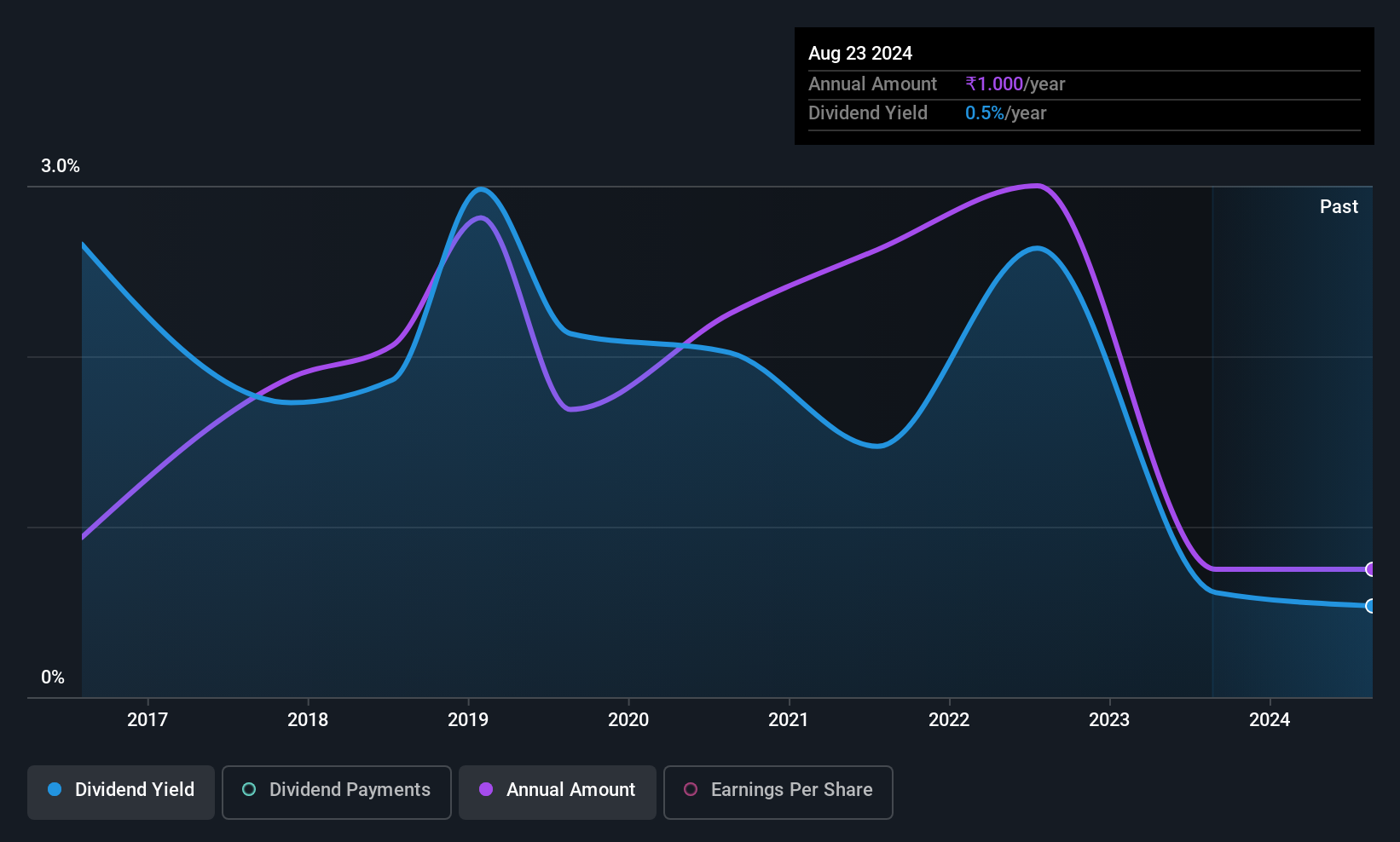Click the 2017 x-axis label
Image resolution: width=1400 pixels, height=842 pixels.
[148, 719]
